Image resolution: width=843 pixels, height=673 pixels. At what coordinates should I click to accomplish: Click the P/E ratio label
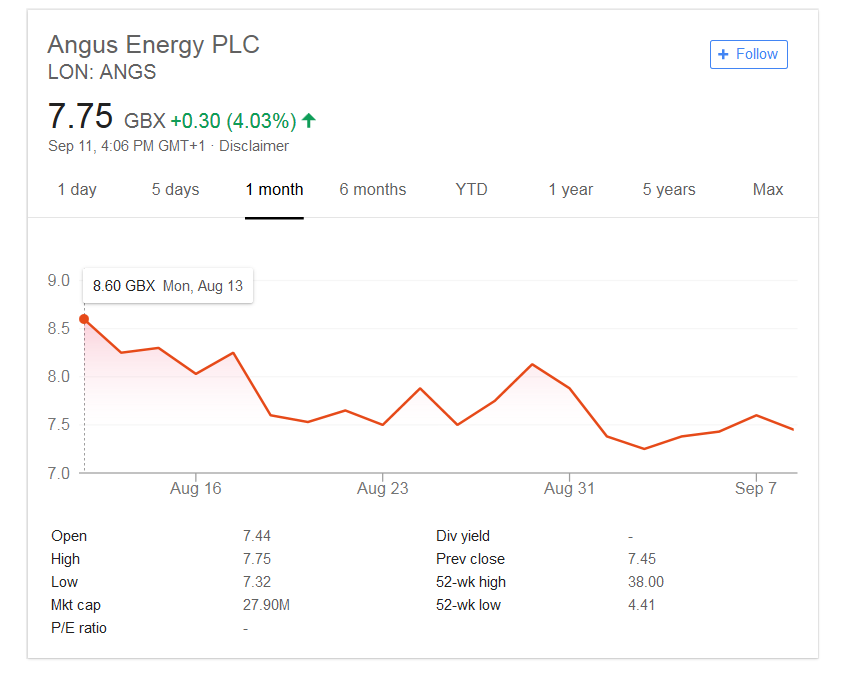point(79,628)
